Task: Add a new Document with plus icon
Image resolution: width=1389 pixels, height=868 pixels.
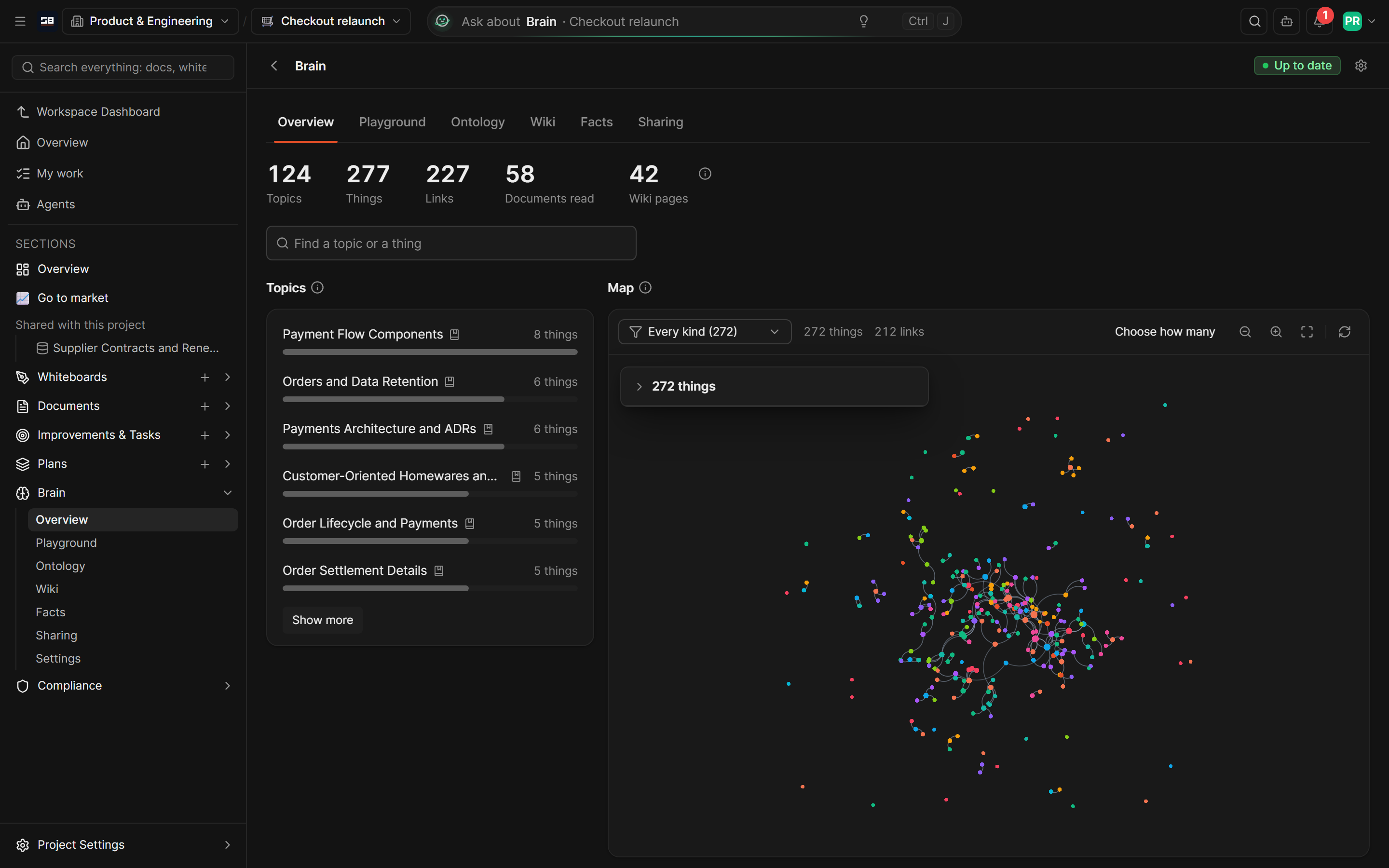Action: (x=204, y=406)
